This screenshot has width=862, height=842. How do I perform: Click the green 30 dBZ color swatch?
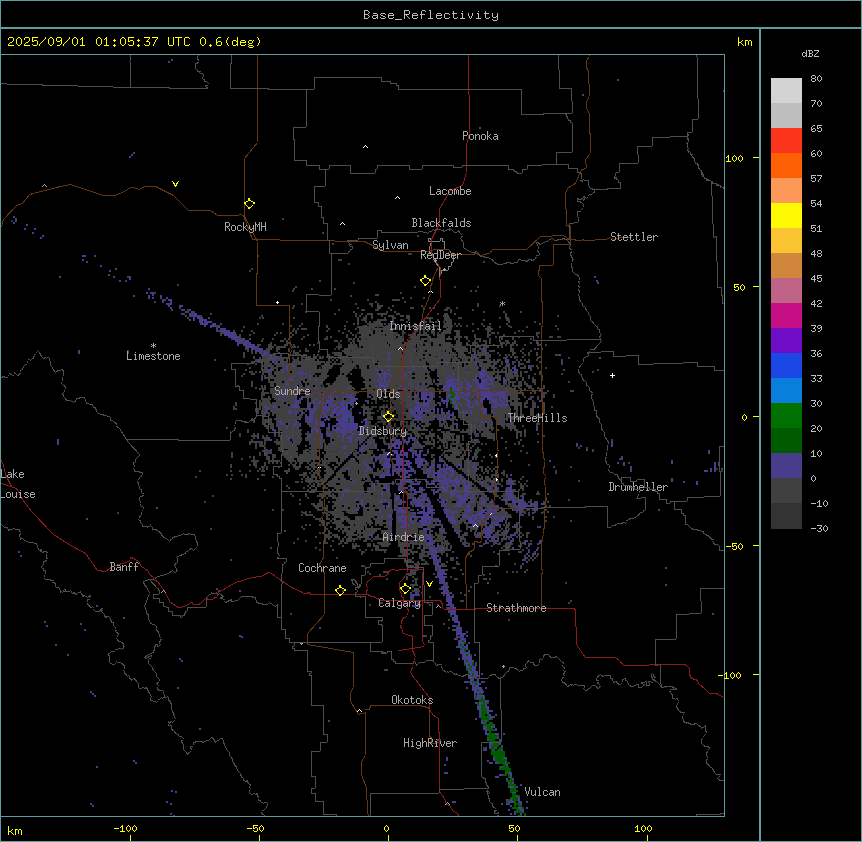[x=786, y=416]
